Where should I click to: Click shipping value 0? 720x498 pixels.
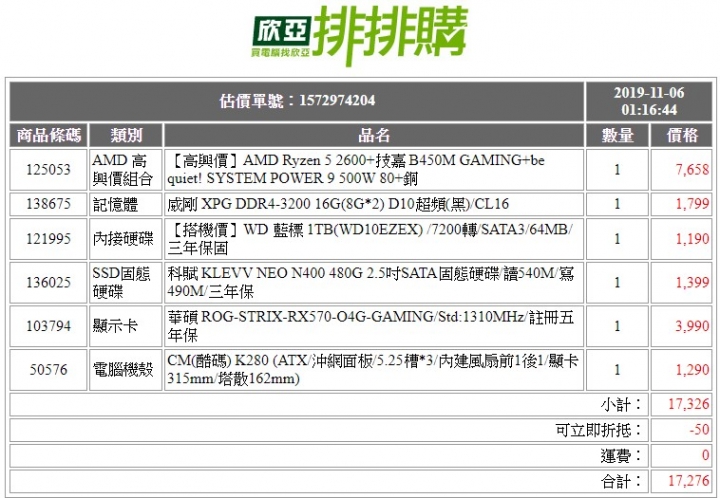pyautogui.click(x=706, y=456)
